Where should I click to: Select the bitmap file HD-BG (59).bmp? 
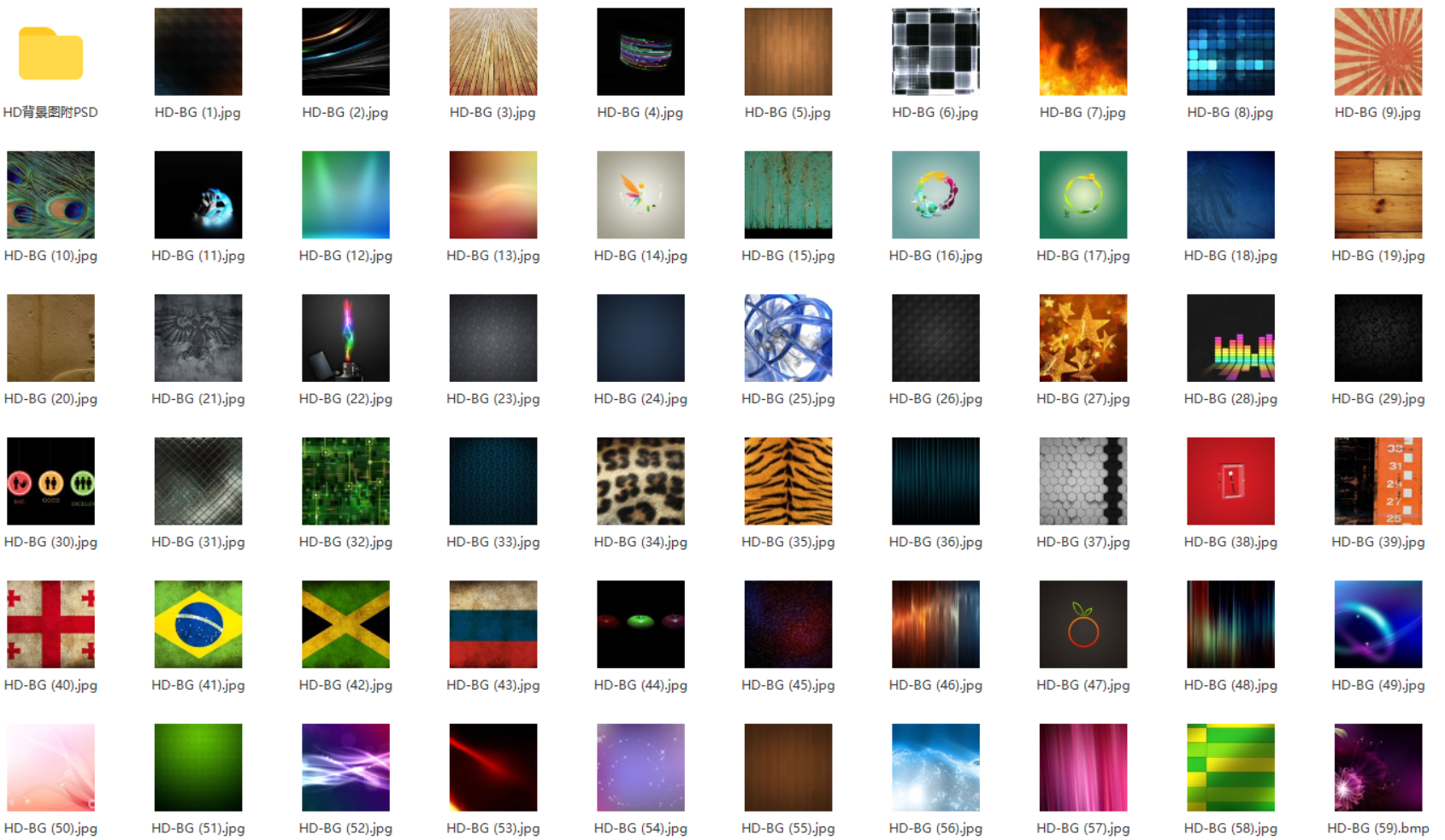click(x=1377, y=767)
